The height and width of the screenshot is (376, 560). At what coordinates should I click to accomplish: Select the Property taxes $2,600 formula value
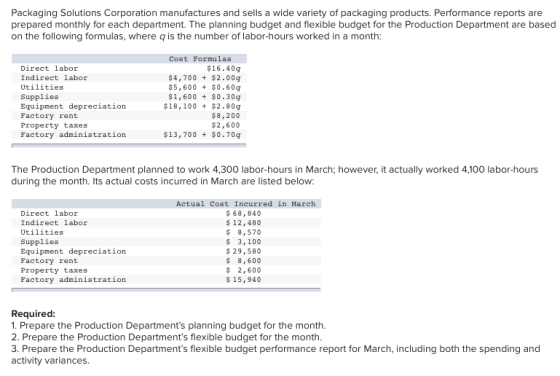click(x=226, y=125)
